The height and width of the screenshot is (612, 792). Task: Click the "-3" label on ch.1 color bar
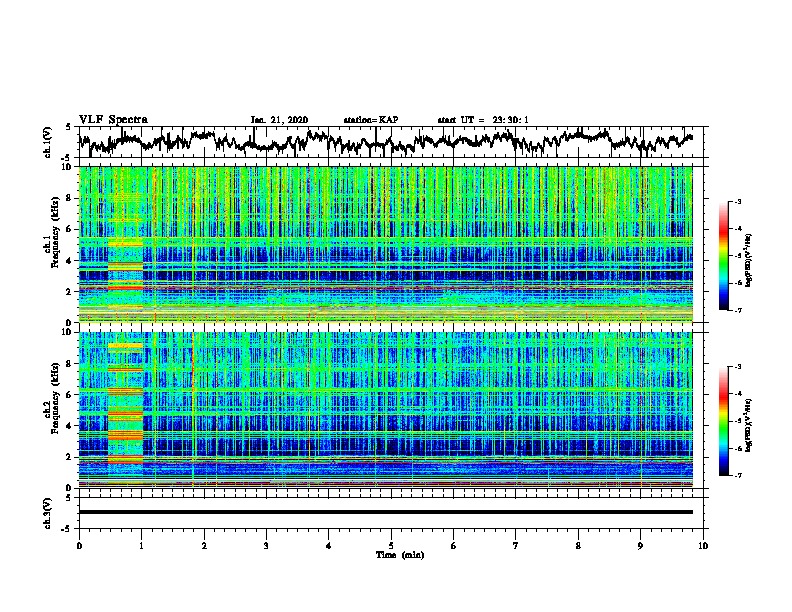(x=737, y=201)
